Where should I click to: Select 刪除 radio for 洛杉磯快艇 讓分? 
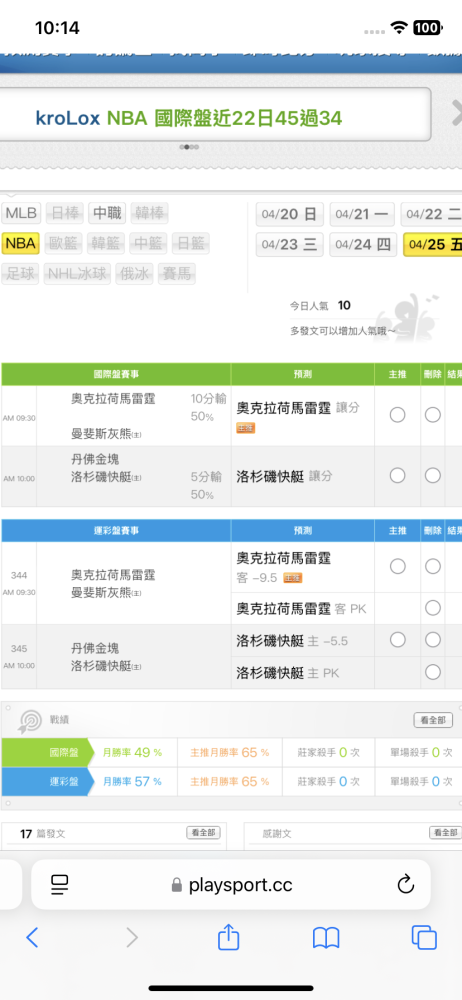tap(433, 475)
